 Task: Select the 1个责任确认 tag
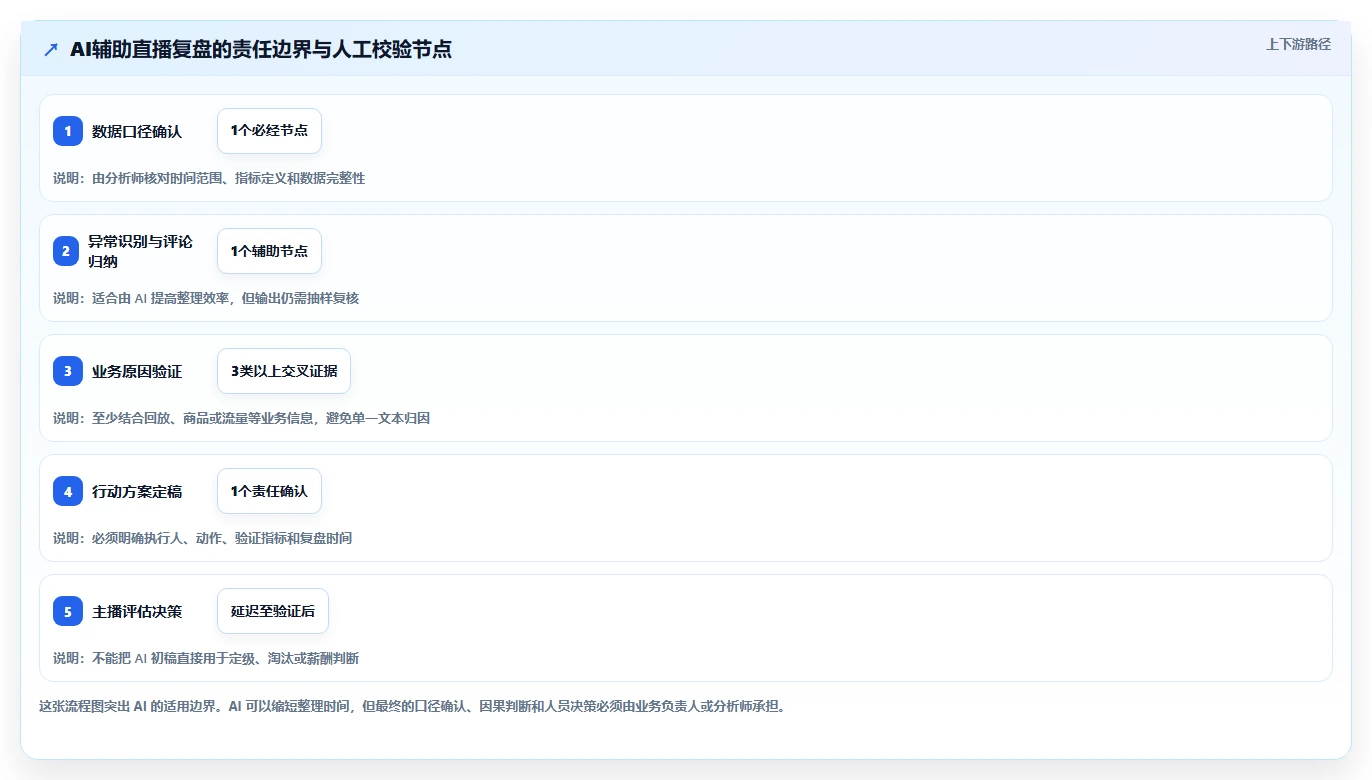(x=269, y=491)
